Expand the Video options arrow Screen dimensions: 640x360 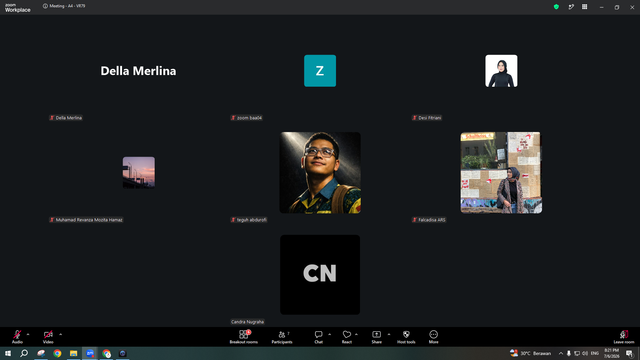[x=60, y=334]
